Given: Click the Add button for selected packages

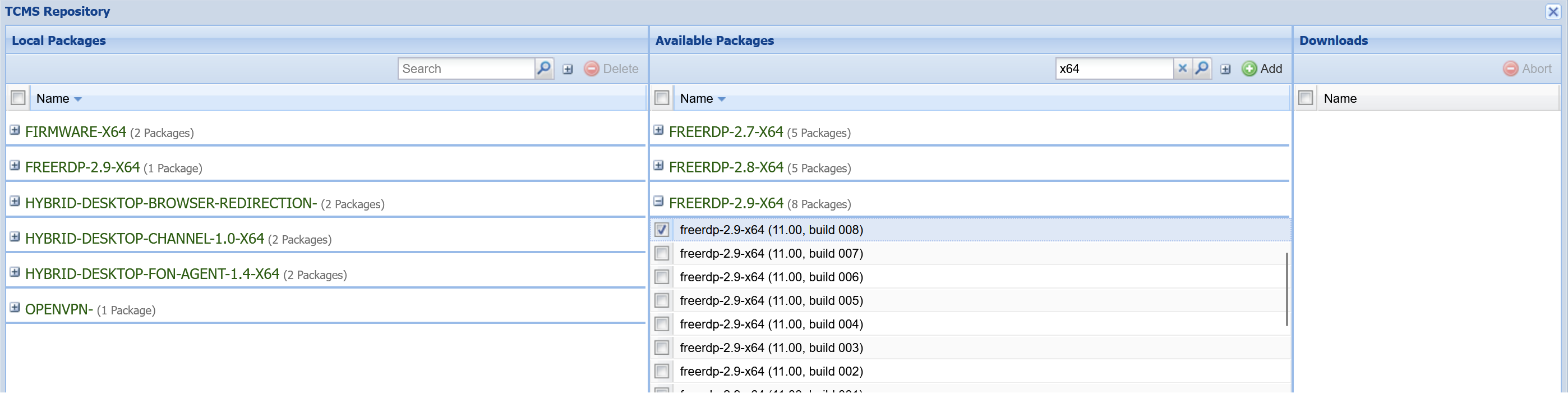Looking at the screenshot, I should point(1262,69).
